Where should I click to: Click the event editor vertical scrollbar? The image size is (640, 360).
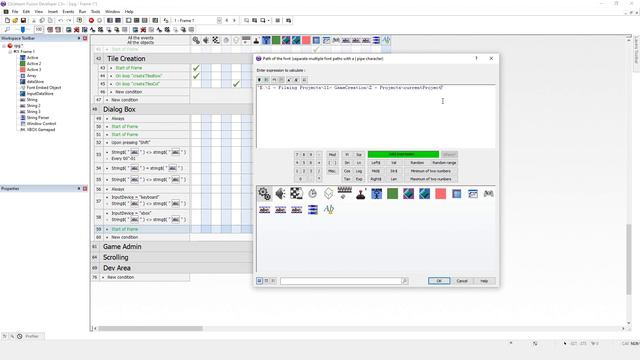[x=629, y=259]
